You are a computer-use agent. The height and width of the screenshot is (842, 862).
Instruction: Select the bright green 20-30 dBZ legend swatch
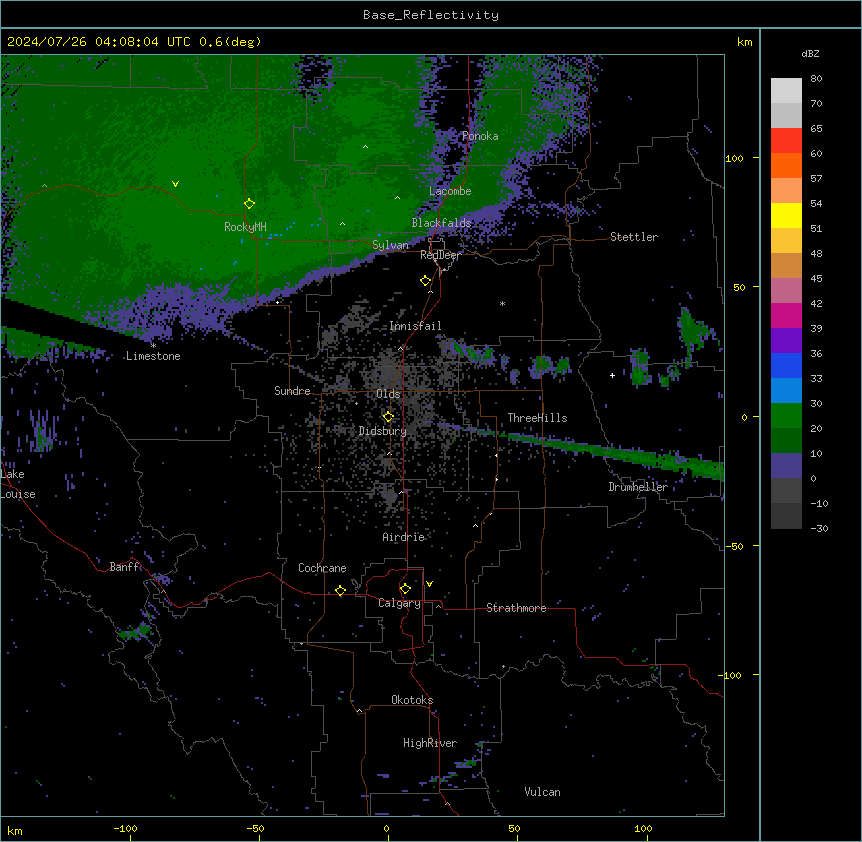coord(786,416)
